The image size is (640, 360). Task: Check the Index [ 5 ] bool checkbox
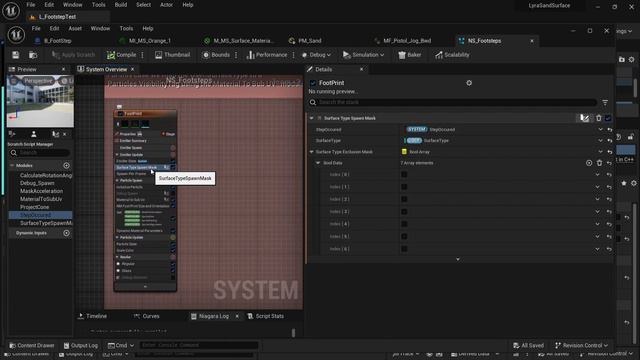pyautogui.click(x=404, y=236)
